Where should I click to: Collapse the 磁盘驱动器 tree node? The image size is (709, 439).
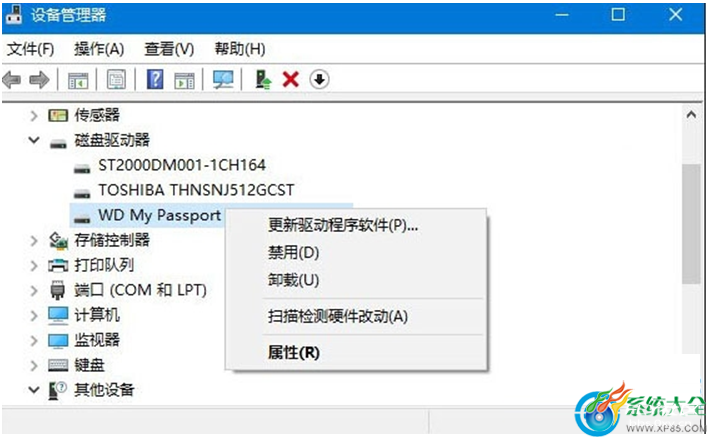(34, 140)
